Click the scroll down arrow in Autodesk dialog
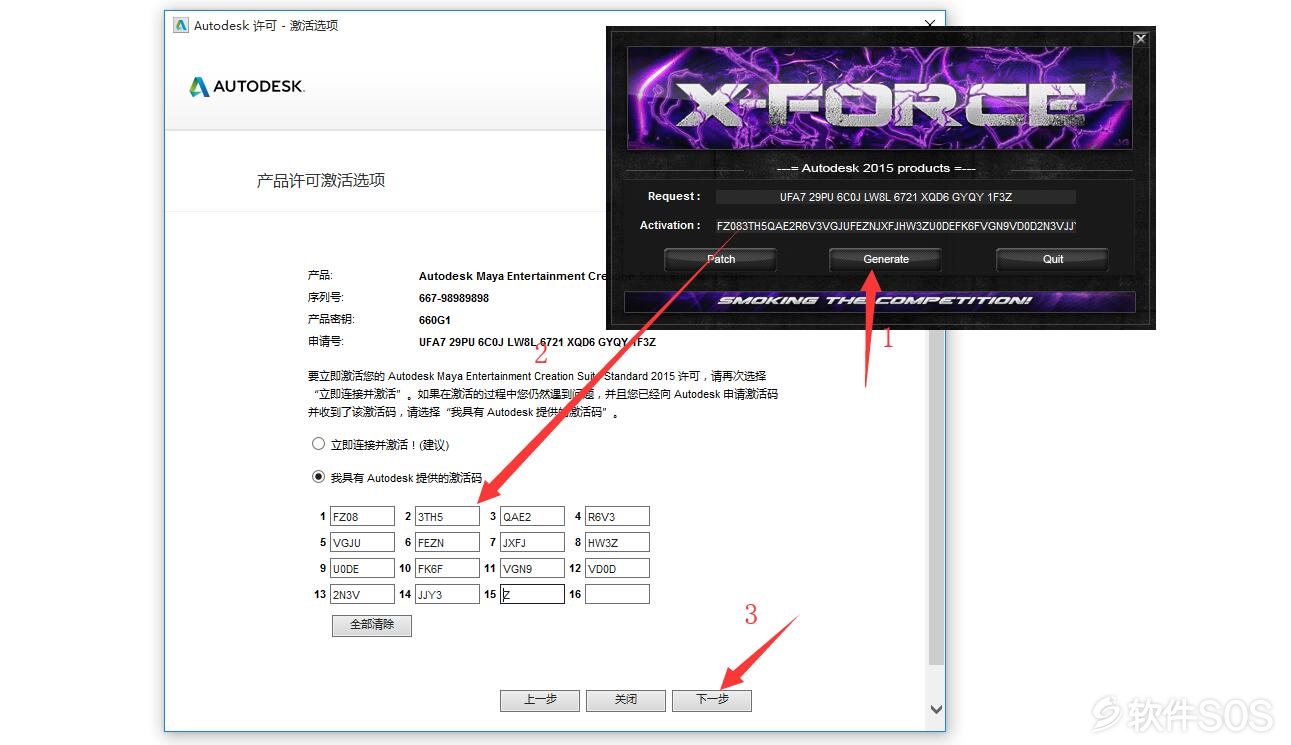Image resolution: width=1291 pixels, height=745 pixels. tap(936, 709)
